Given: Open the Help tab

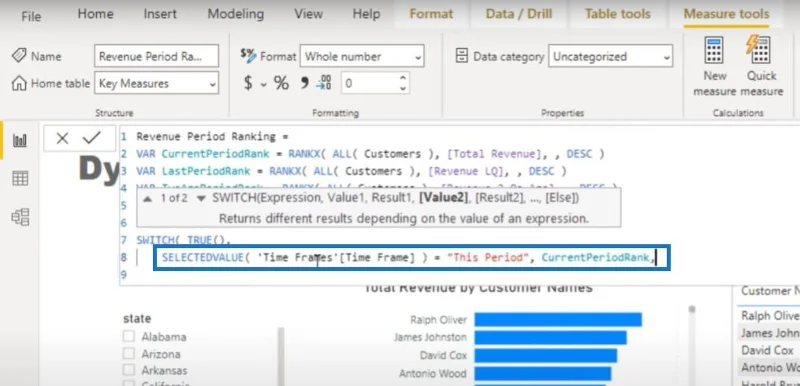Looking at the screenshot, I should click(366, 14).
